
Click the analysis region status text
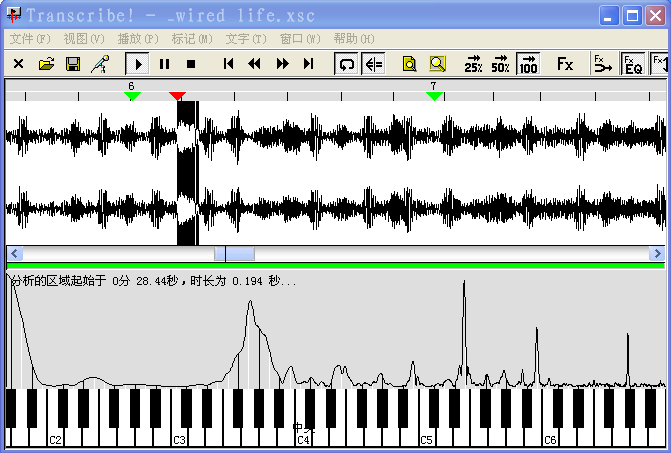pos(153,281)
